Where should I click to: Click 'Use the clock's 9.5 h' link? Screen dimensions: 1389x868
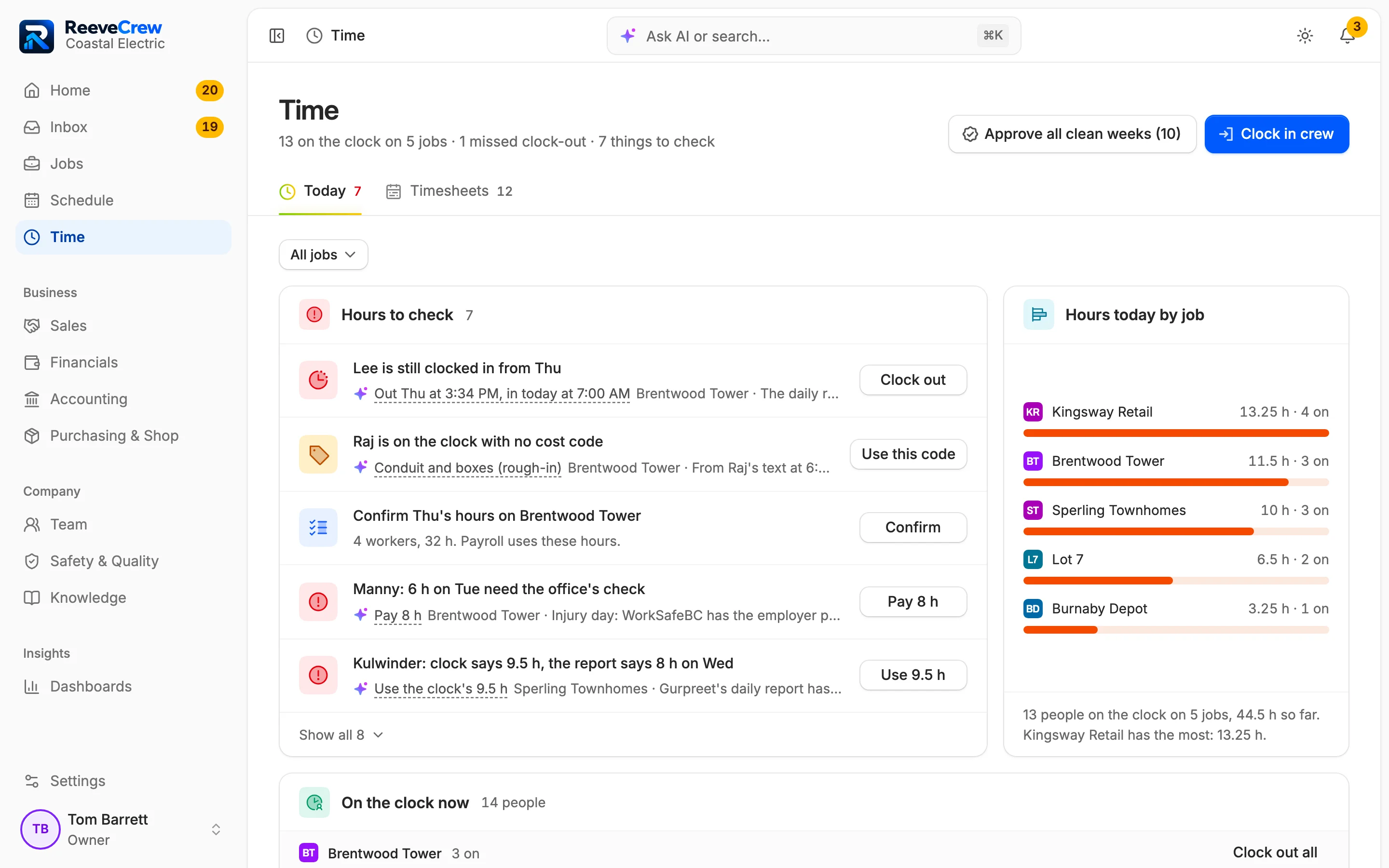click(x=440, y=689)
